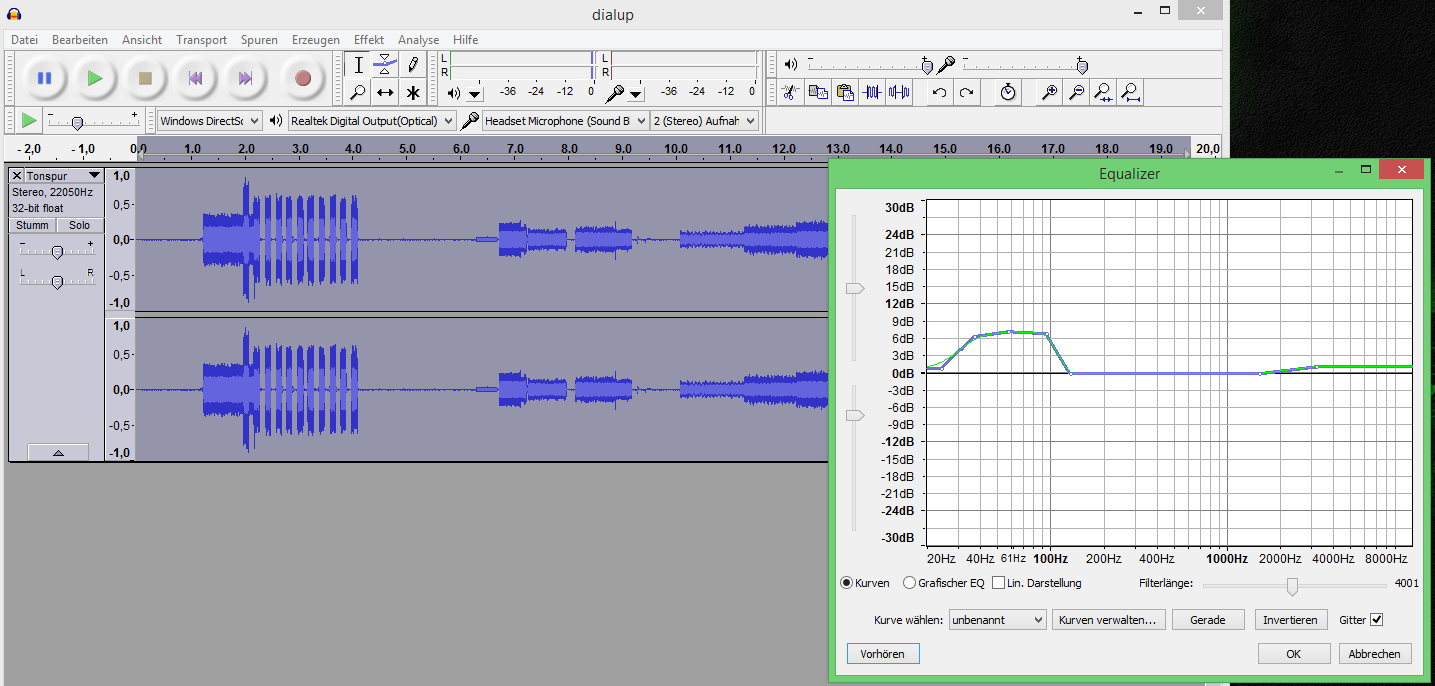Click the Invertieren button
1435x686 pixels.
pos(1291,620)
